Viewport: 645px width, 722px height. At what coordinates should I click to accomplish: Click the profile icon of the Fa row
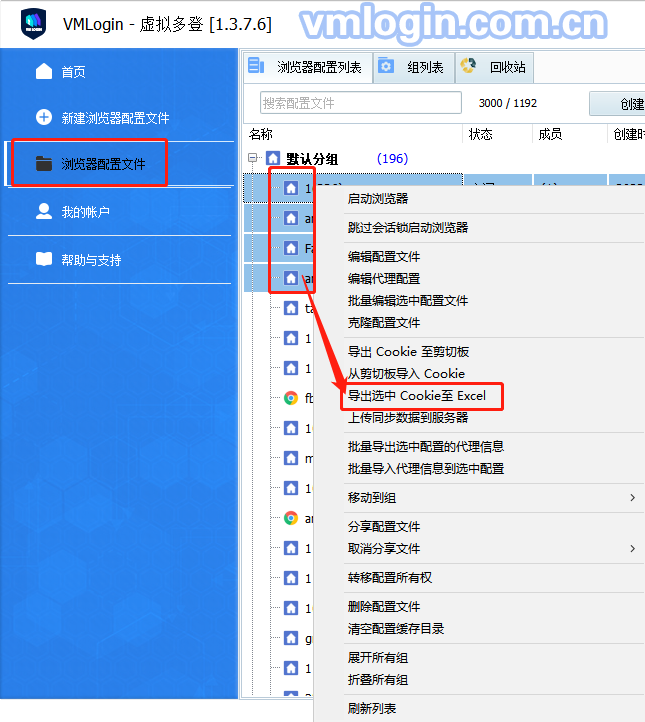coord(291,248)
